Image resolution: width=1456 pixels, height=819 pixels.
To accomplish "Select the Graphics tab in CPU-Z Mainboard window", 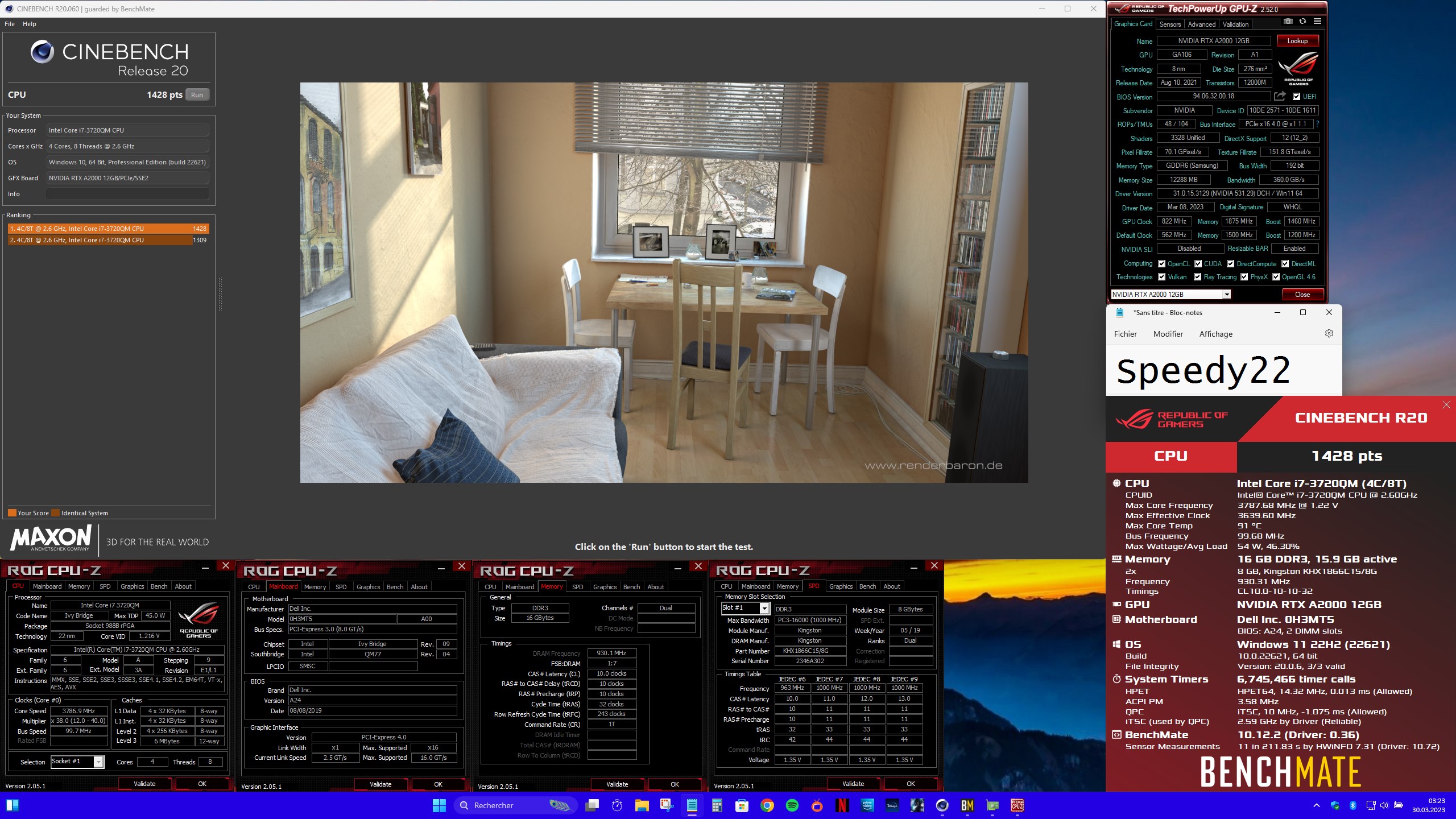I will pos(368,587).
